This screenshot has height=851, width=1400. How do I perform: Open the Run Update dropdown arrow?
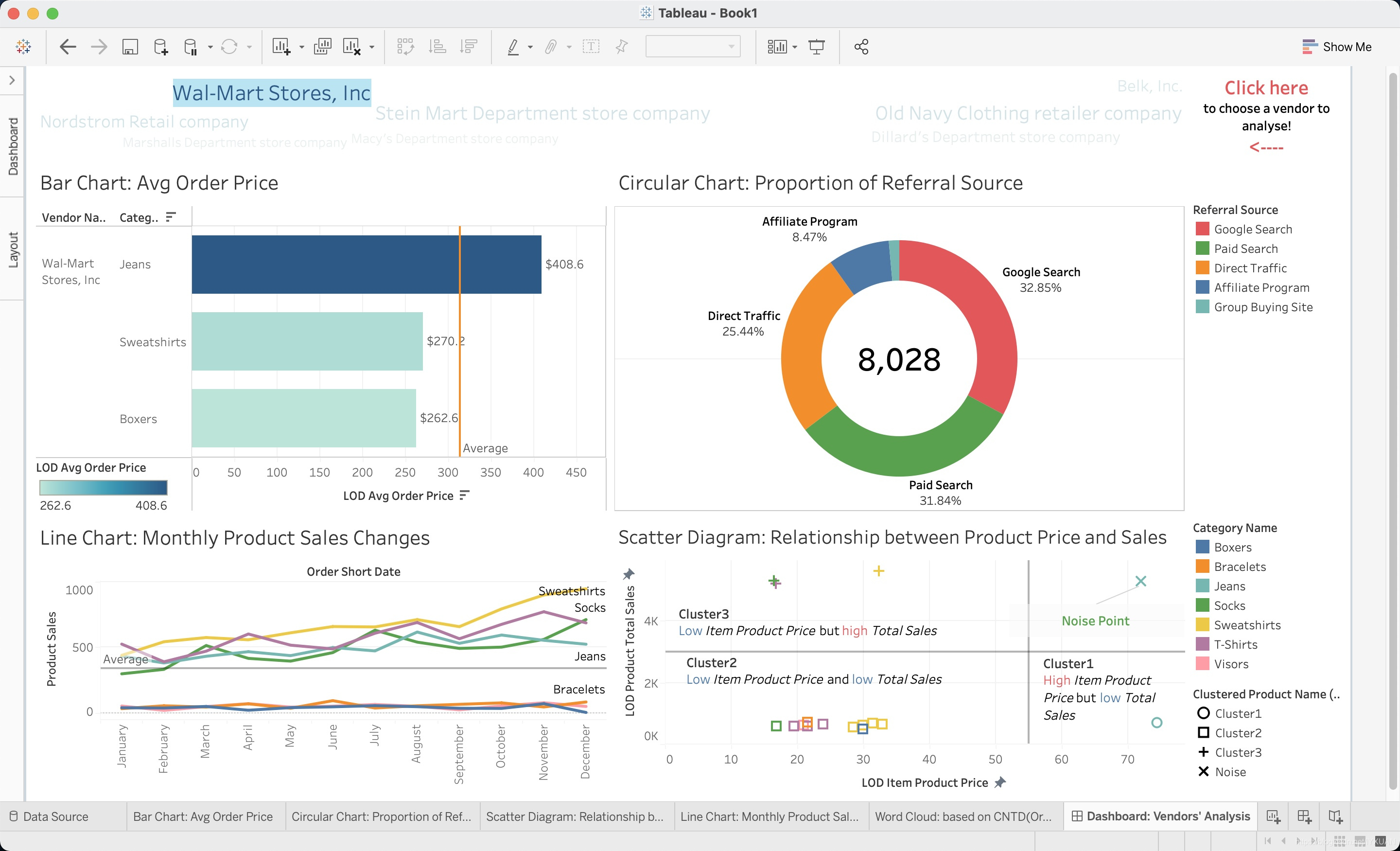249,47
